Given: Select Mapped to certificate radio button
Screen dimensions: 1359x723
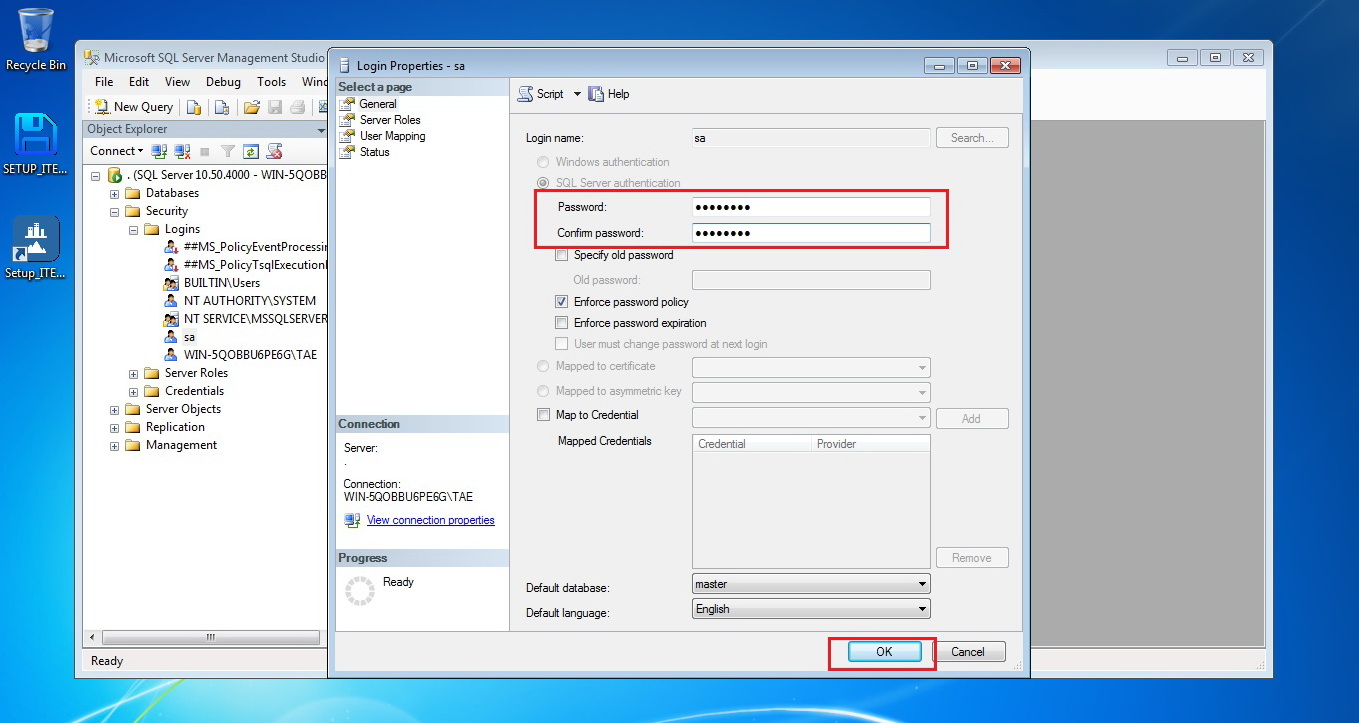Looking at the screenshot, I should tap(543, 366).
